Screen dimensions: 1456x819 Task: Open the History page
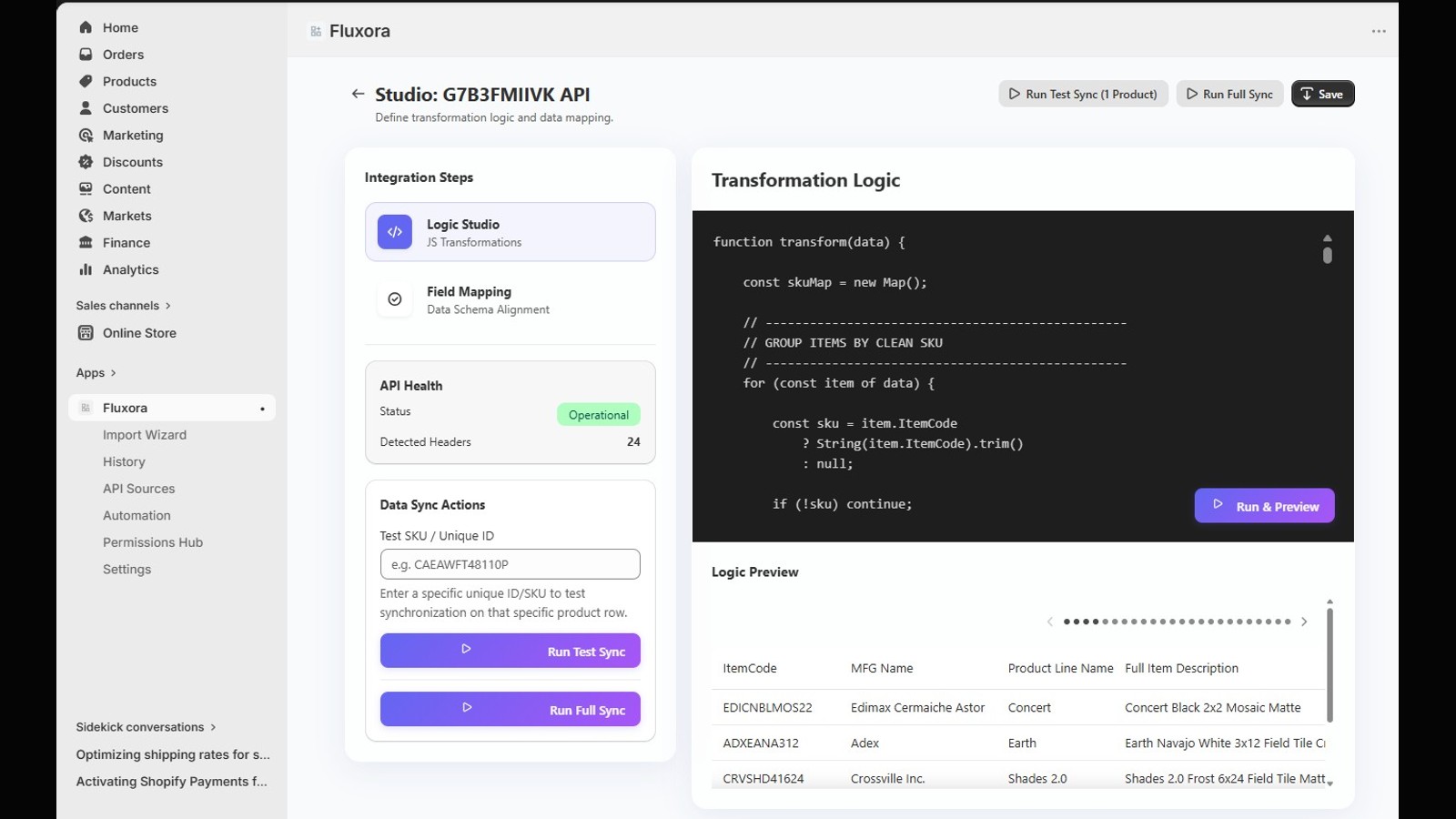click(x=124, y=461)
